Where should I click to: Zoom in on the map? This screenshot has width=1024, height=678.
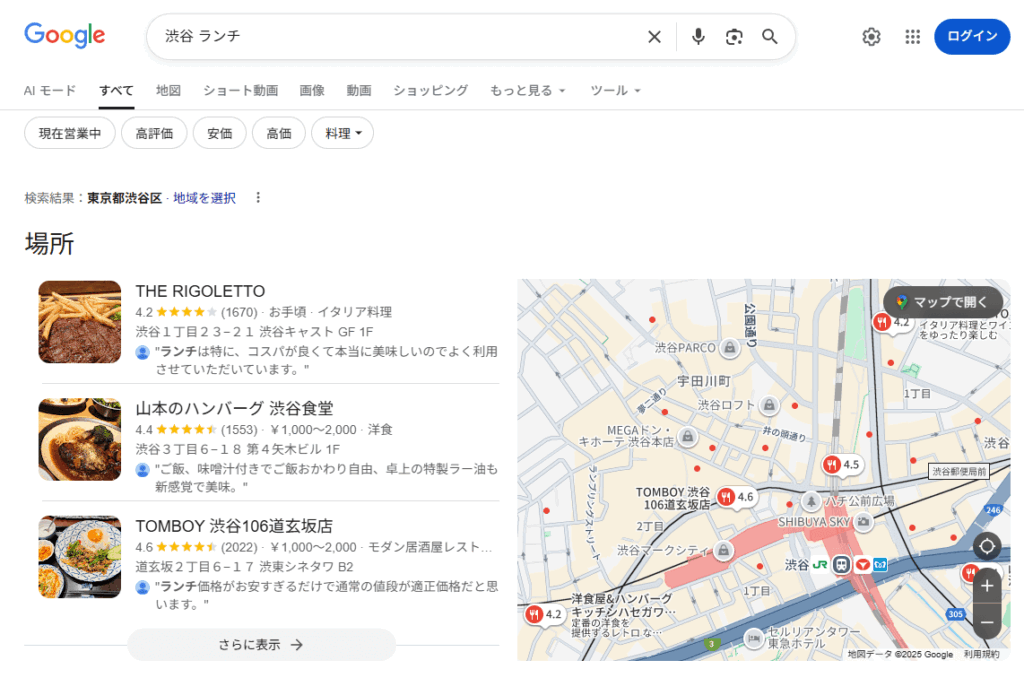(x=986, y=585)
